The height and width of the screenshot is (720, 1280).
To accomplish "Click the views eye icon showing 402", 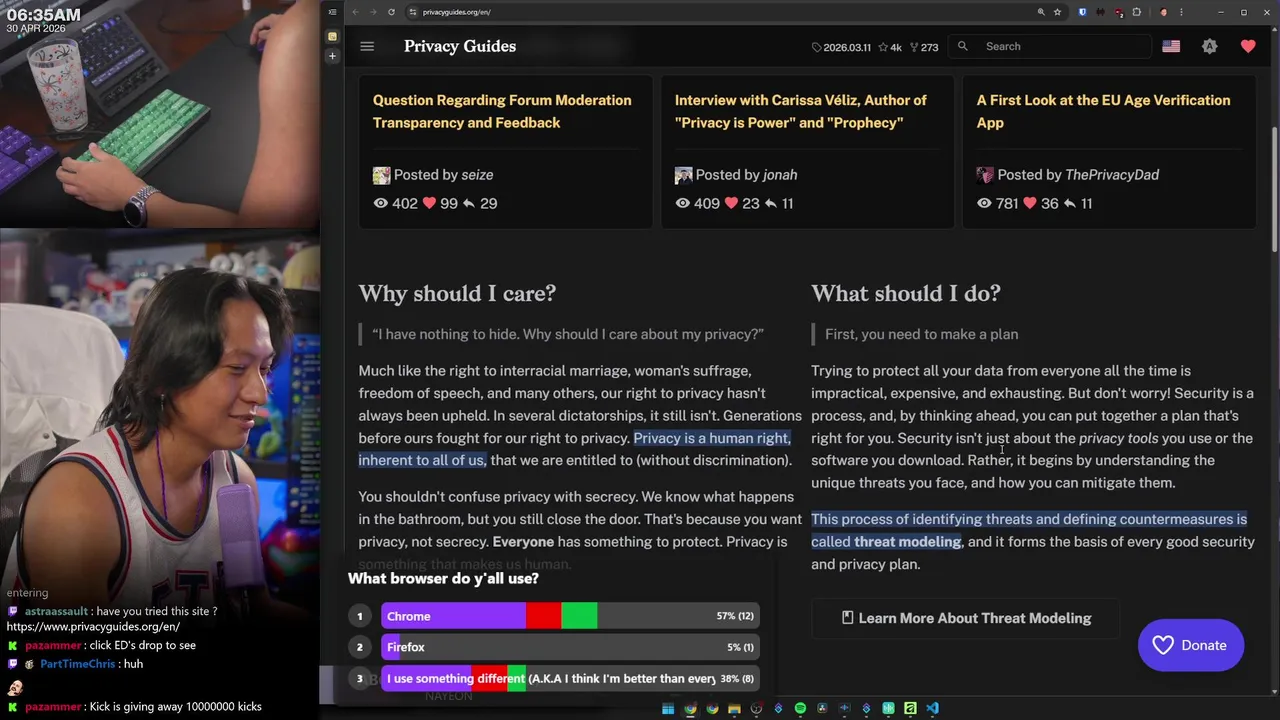I will tap(380, 203).
